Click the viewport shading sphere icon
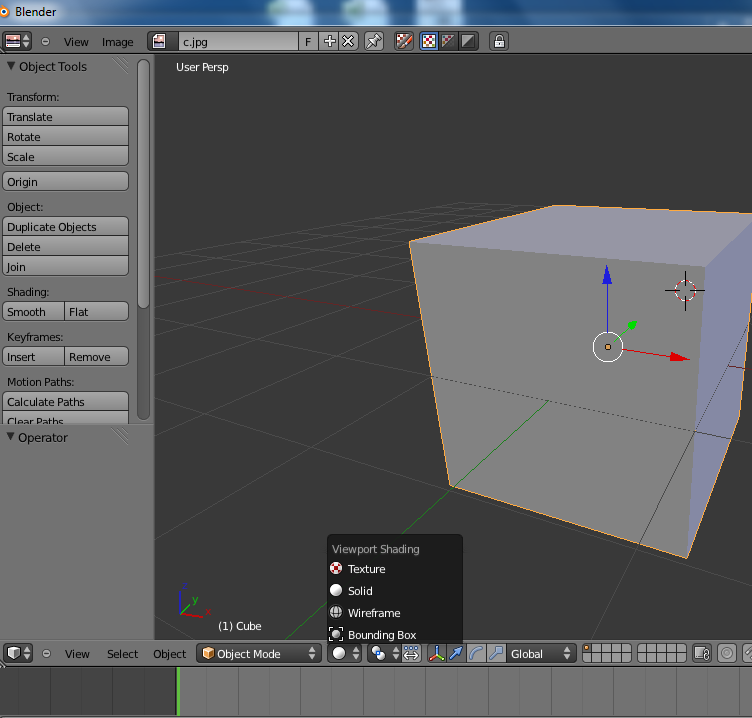Screen dimensions: 752x718 pos(339,653)
